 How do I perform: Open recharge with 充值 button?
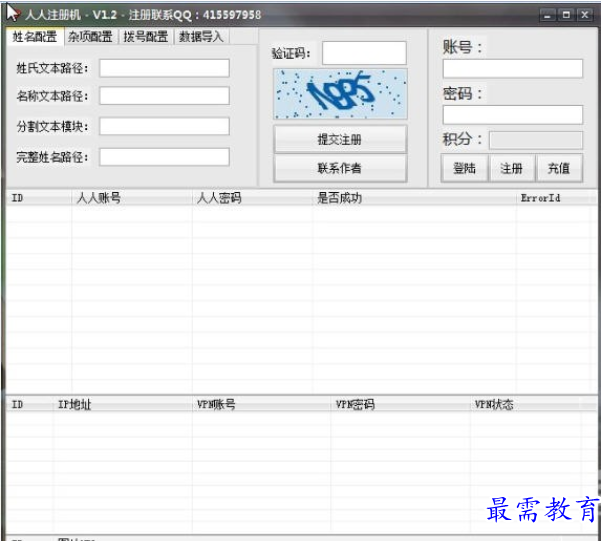559,168
